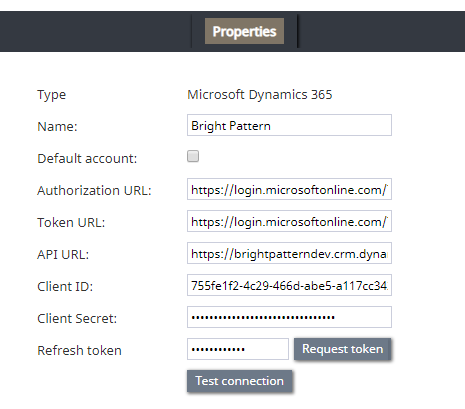Screen dimensions: 465x409
Task: Click the Refresh token field
Action: click(238, 349)
